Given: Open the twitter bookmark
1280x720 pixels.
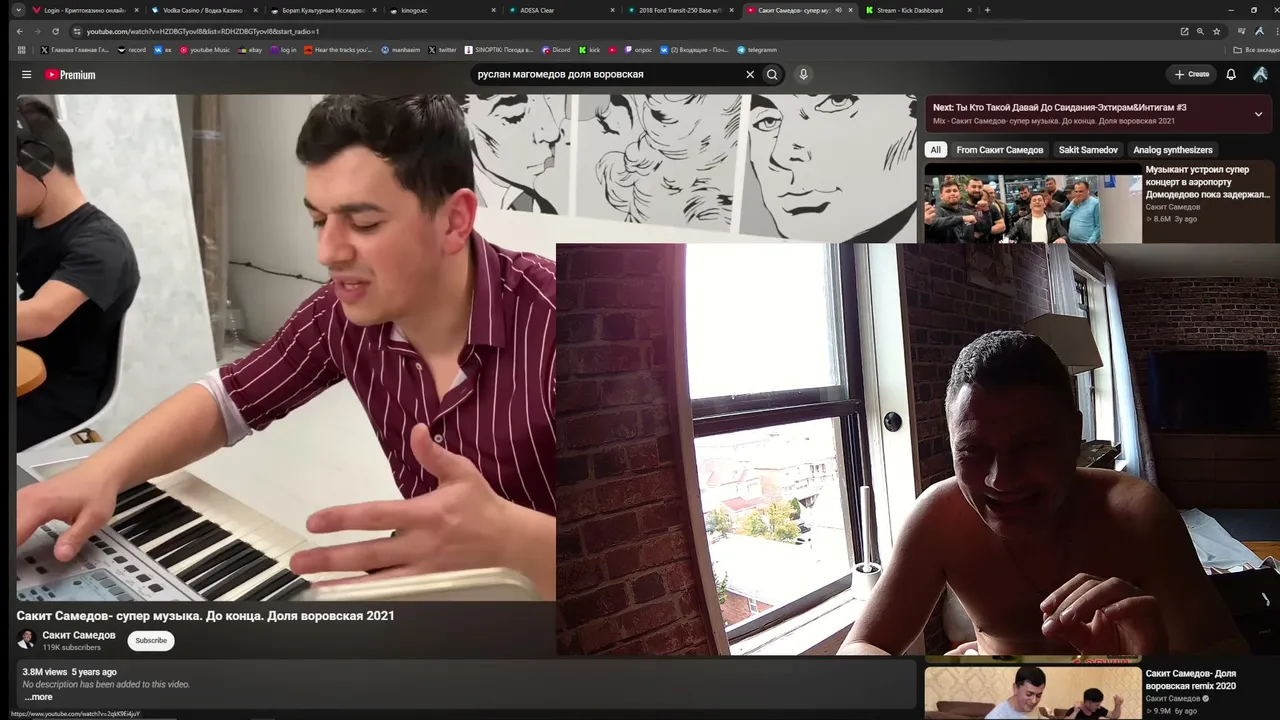Looking at the screenshot, I should [442, 49].
